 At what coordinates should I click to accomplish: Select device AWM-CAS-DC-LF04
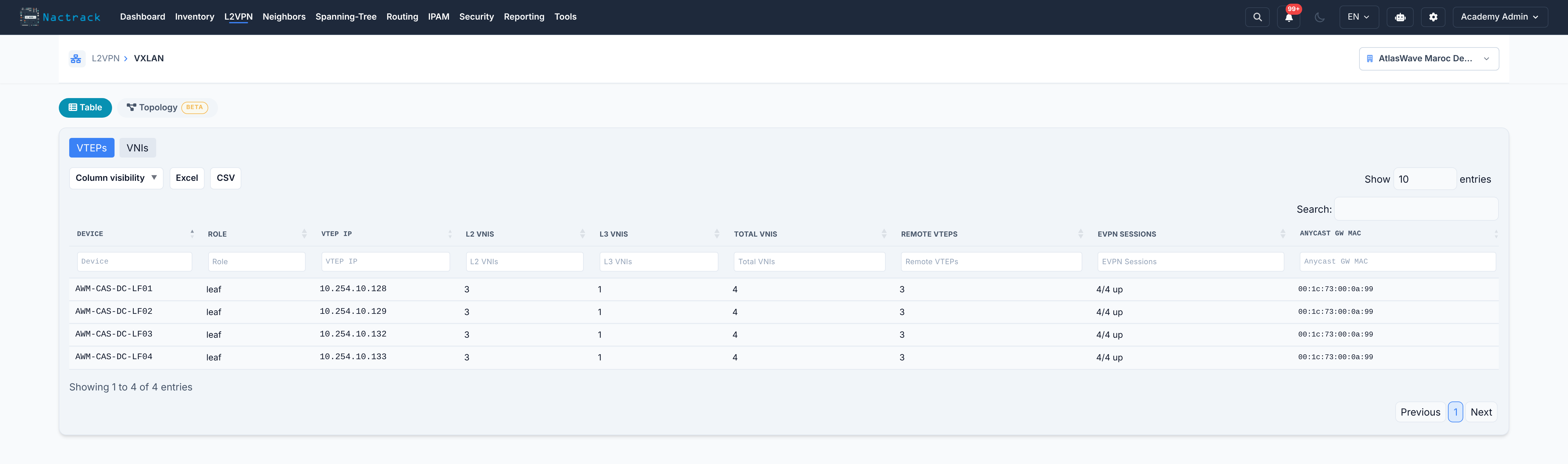[114, 357]
